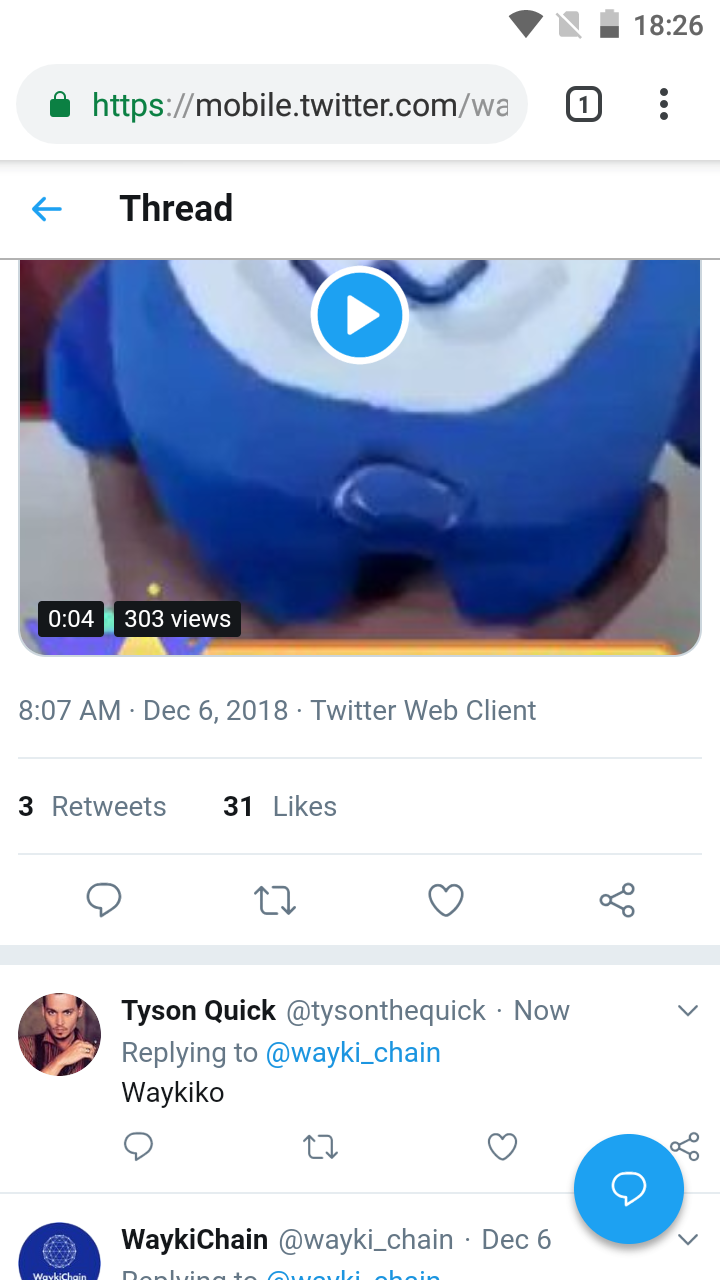Reply to the video tweet
Viewport: 720px width, 1280px height.
coord(104,900)
